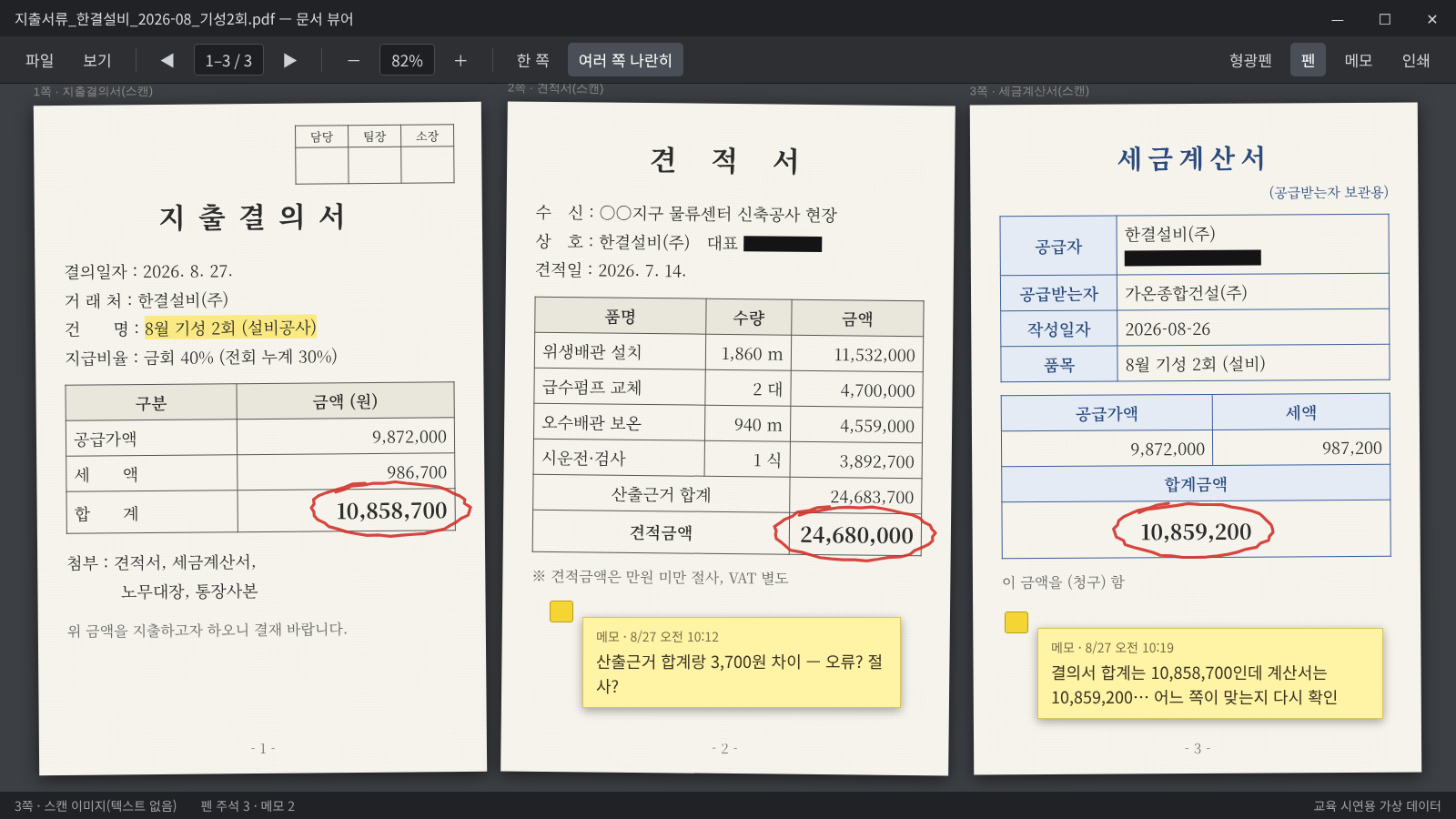
Task: Click the 품목 value 8월 기성 2회 (설비)
Action: (1195, 364)
